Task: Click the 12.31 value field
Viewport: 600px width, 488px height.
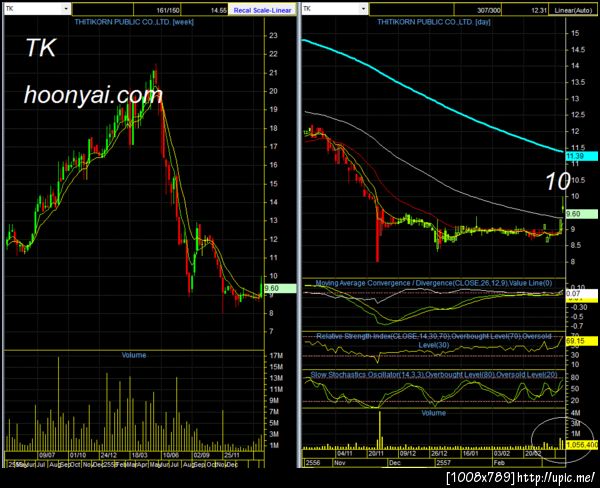Action: [x=525, y=10]
